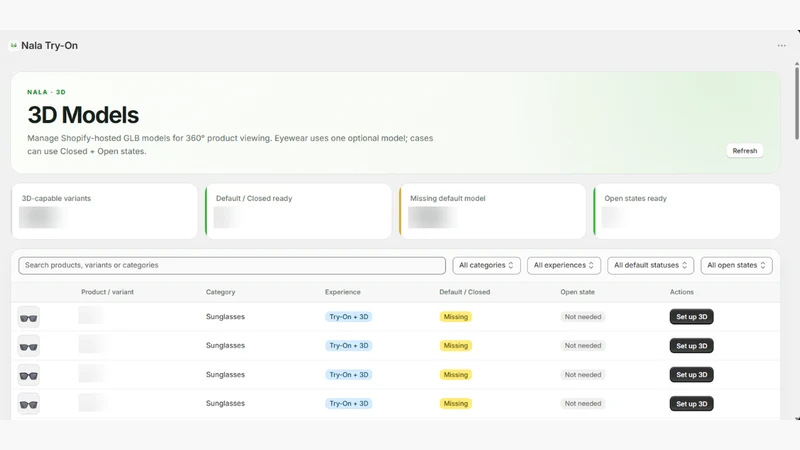The height and width of the screenshot is (450, 800).
Task: Click the first row Try-On + 3D badge
Action: (x=348, y=317)
